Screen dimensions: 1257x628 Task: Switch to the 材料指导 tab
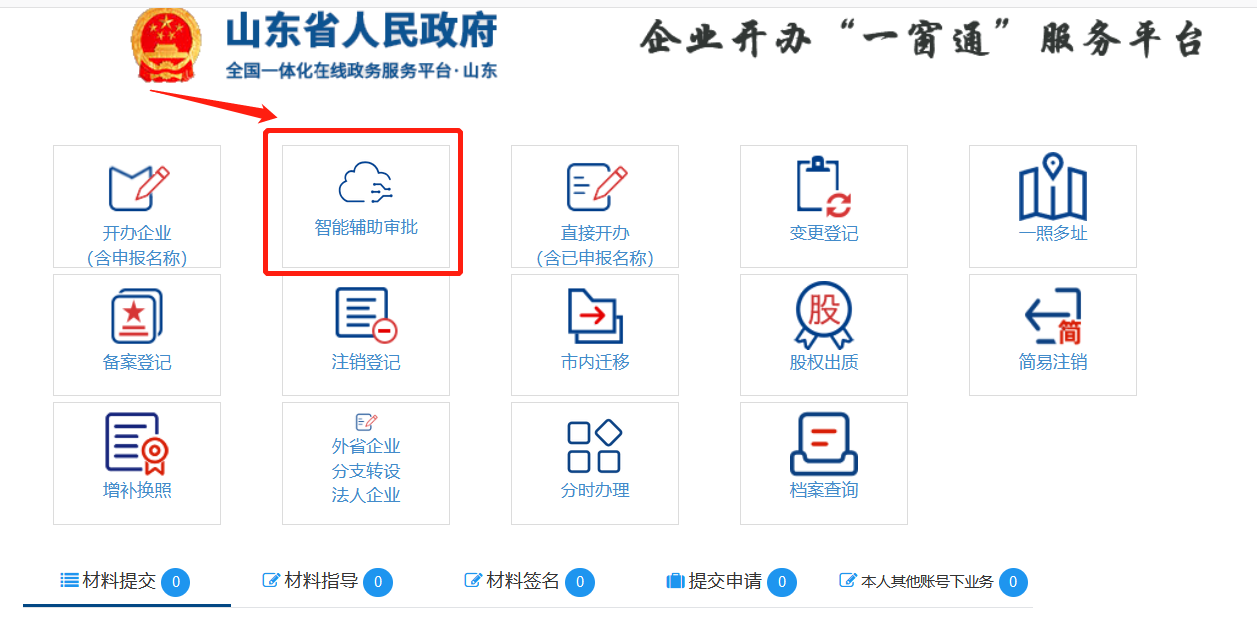click(320, 581)
